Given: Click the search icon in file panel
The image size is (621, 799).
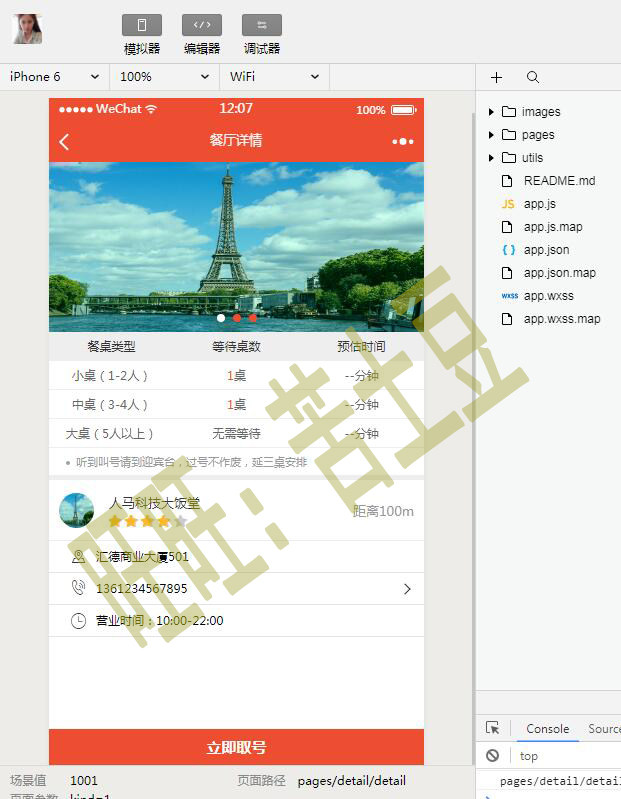Looking at the screenshot, I should click(x=533, y=77).
